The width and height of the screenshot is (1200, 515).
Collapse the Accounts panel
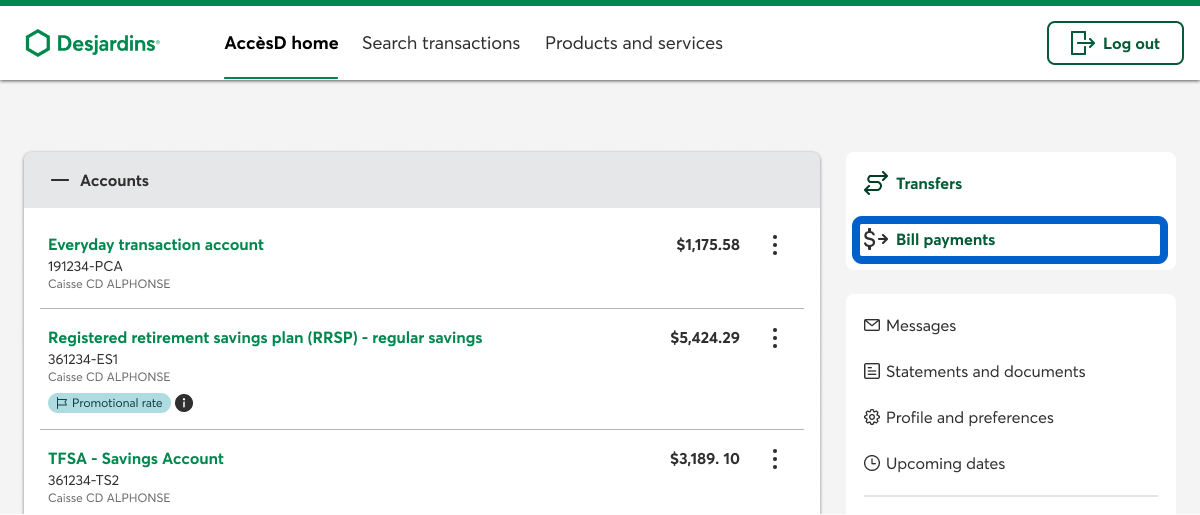(x=60, y=181)
